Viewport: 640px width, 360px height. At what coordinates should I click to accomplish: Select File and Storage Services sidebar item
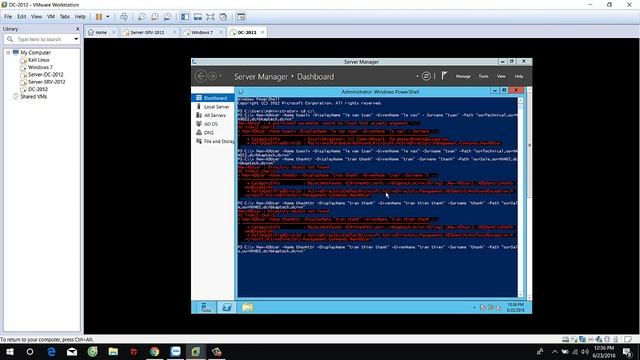coord(213,141)
